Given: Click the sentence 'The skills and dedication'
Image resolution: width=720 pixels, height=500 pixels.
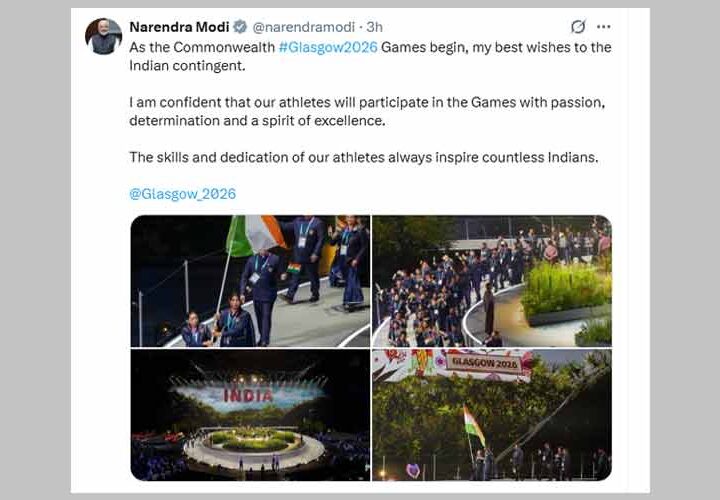Looking at the screenshot, I should (364, 157).
